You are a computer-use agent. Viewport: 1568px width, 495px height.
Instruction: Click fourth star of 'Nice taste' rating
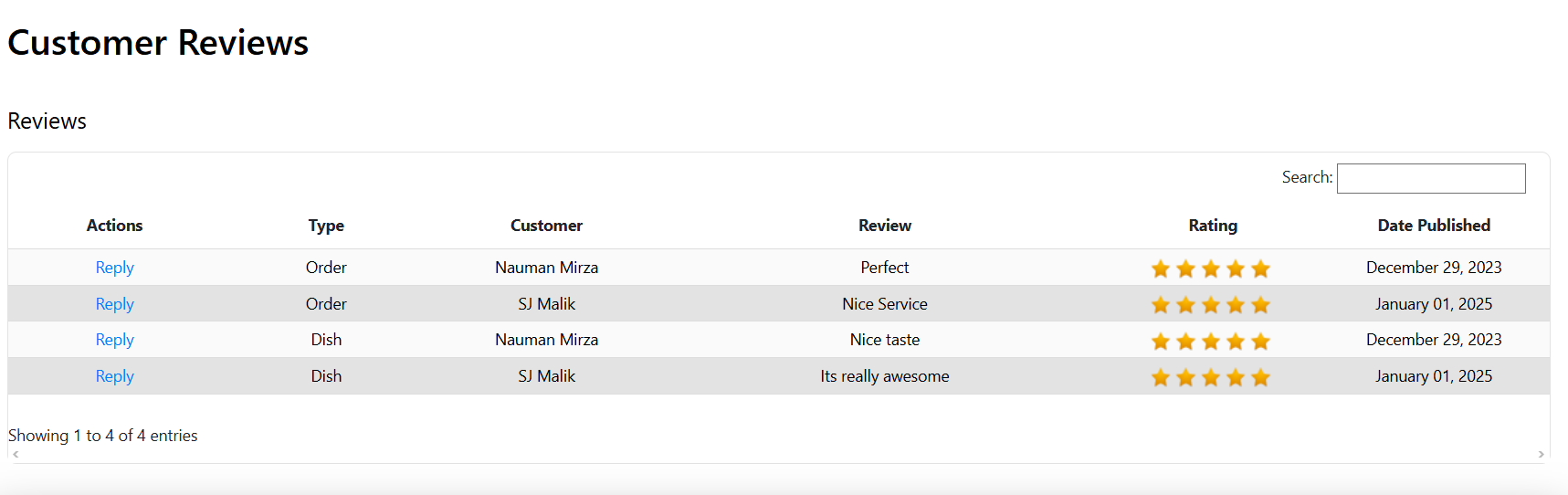[x=1236, y=342]
